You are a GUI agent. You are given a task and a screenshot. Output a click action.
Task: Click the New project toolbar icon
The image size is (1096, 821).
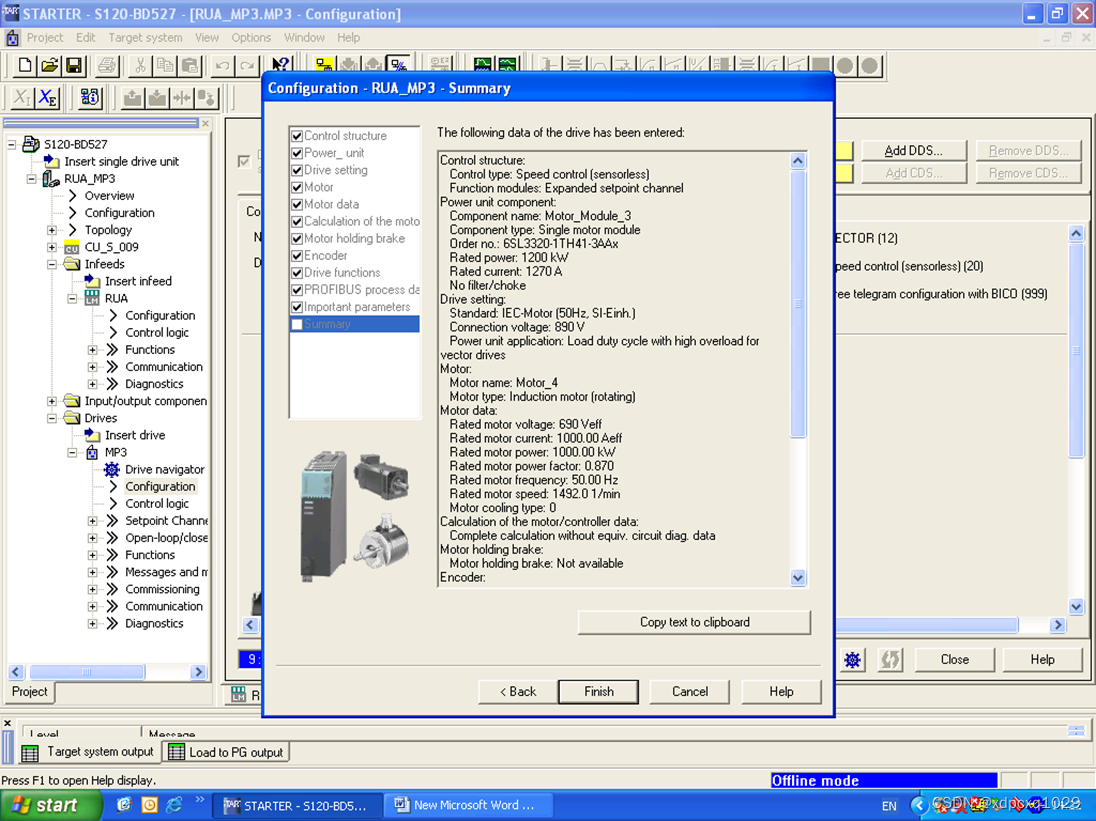click(24, 66)
